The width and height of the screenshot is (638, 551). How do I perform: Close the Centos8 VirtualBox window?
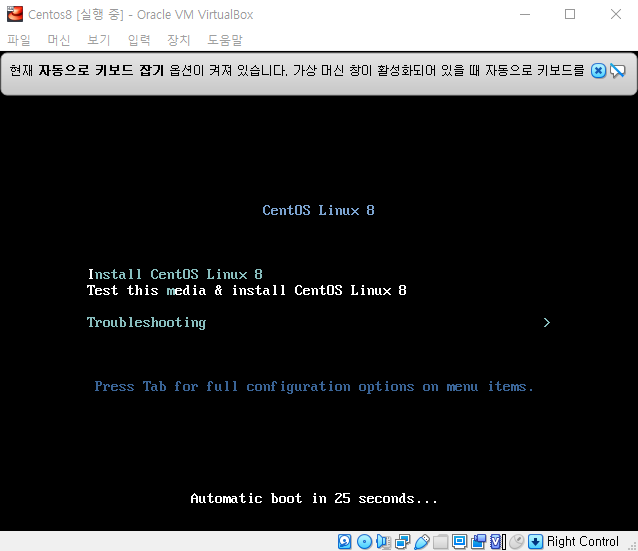coord(616,14)
